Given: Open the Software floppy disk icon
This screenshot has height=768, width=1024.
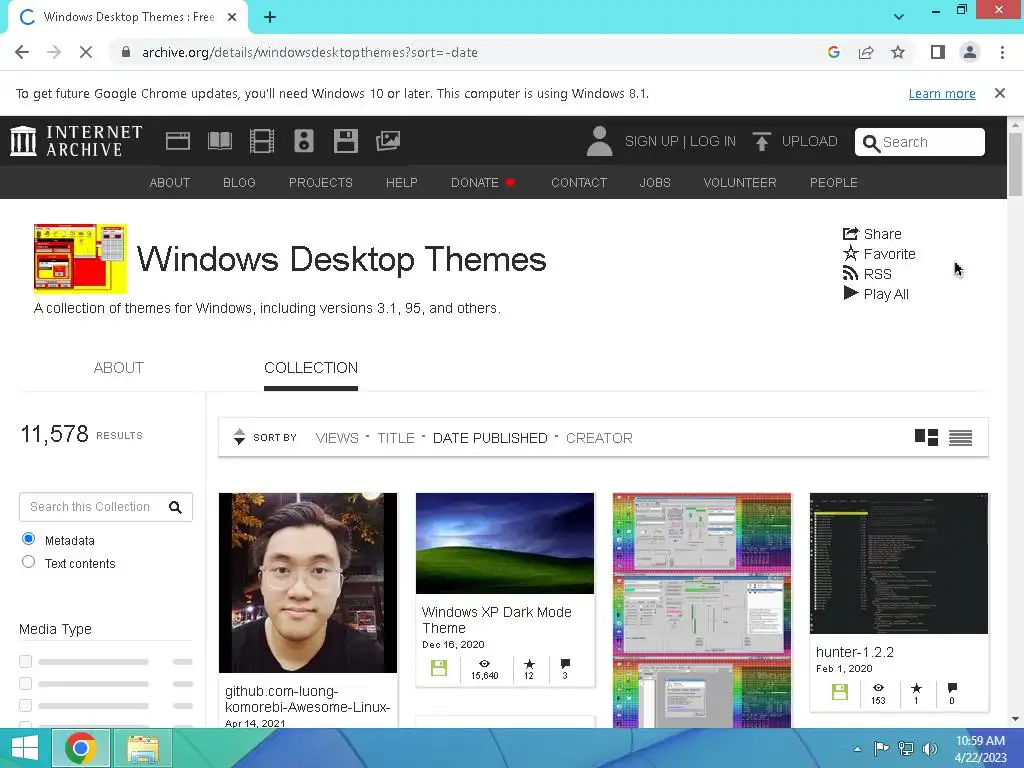Looking at the screenshot, I should click(345, 141).
